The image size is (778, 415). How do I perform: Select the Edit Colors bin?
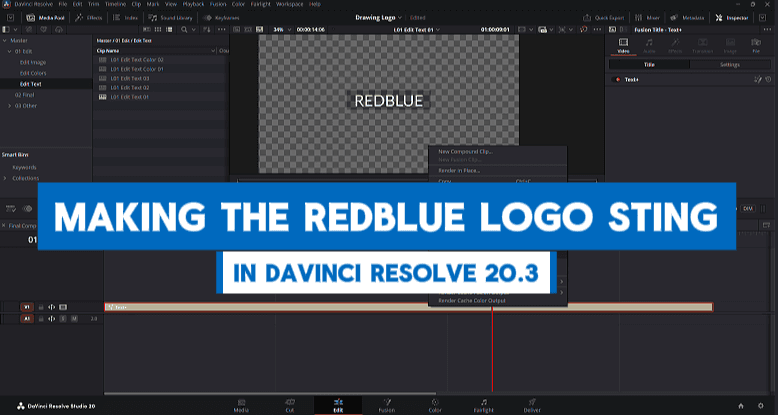pos(33,73)
